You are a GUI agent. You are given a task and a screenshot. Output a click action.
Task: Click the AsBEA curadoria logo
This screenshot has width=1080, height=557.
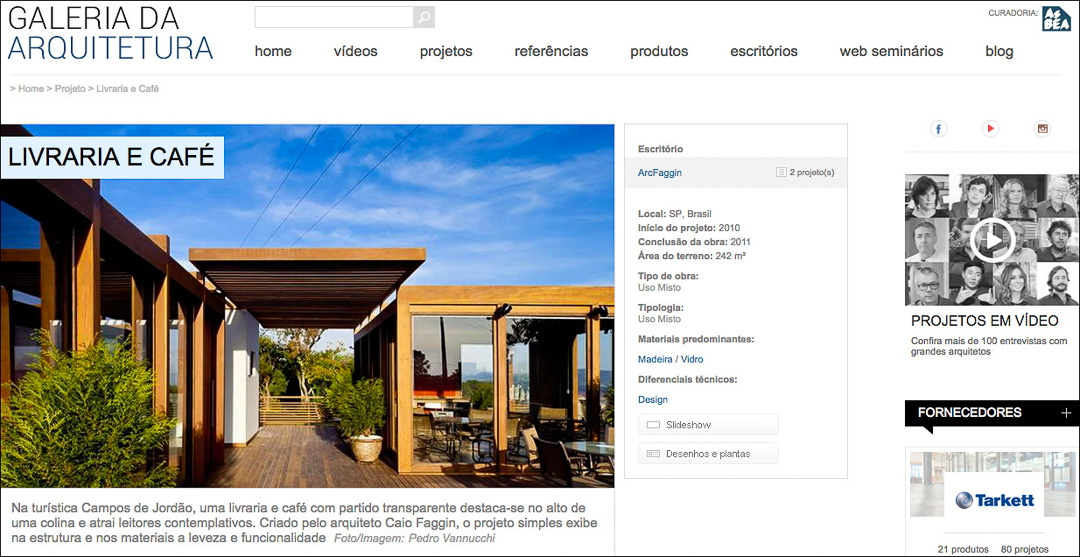coord(1056,19)
